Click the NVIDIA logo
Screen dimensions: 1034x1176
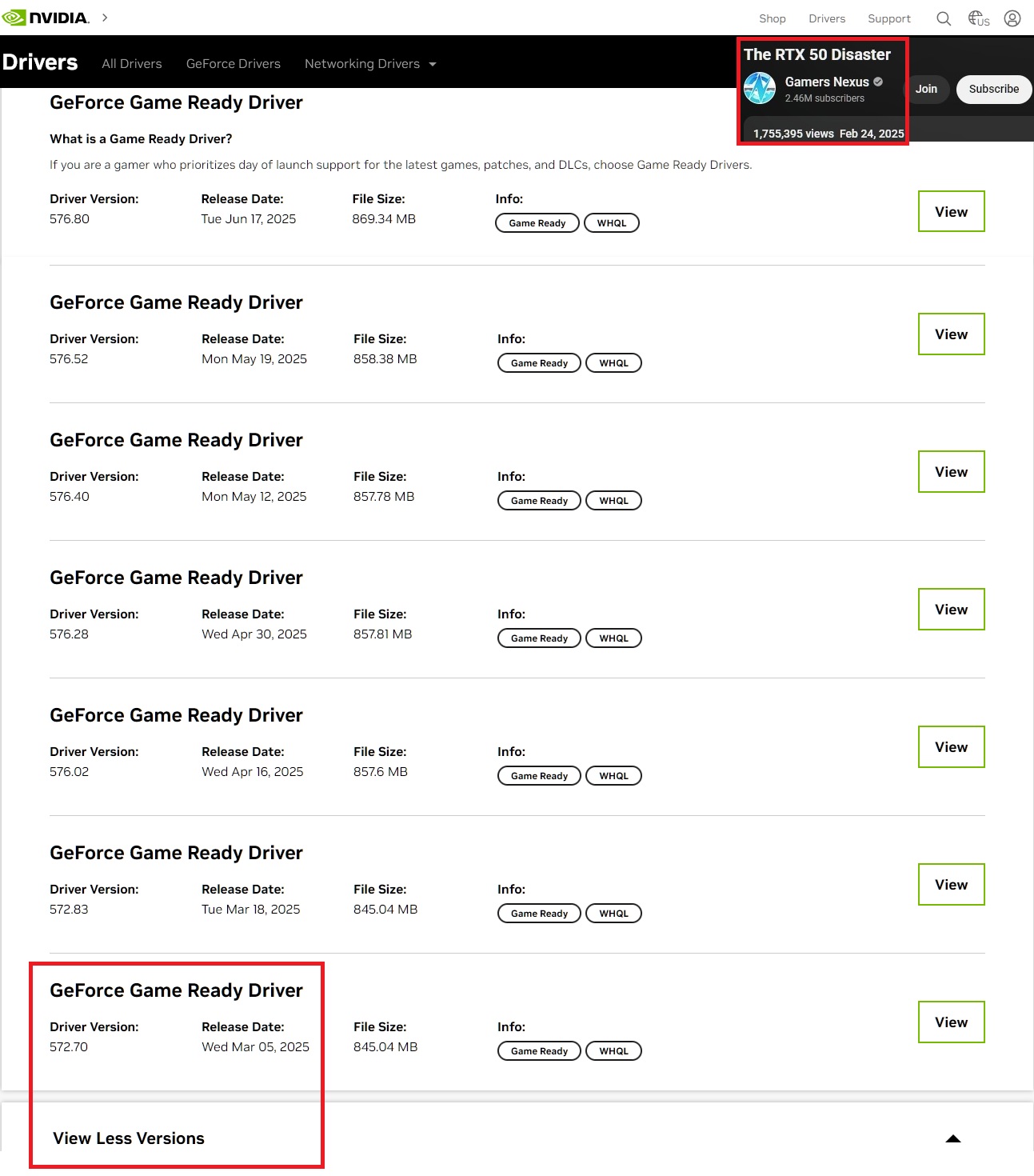[x=46, y=18]
